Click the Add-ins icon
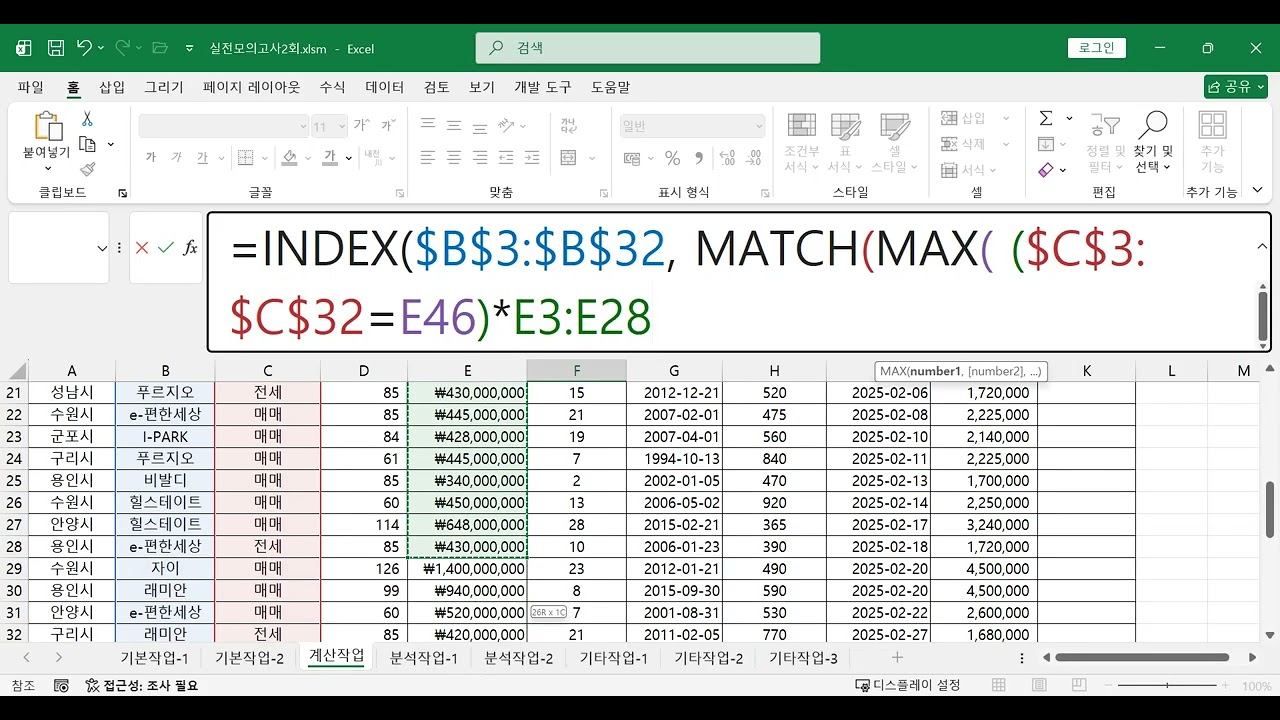Viewport: 1280px width, 720px height. [1212, 125]
